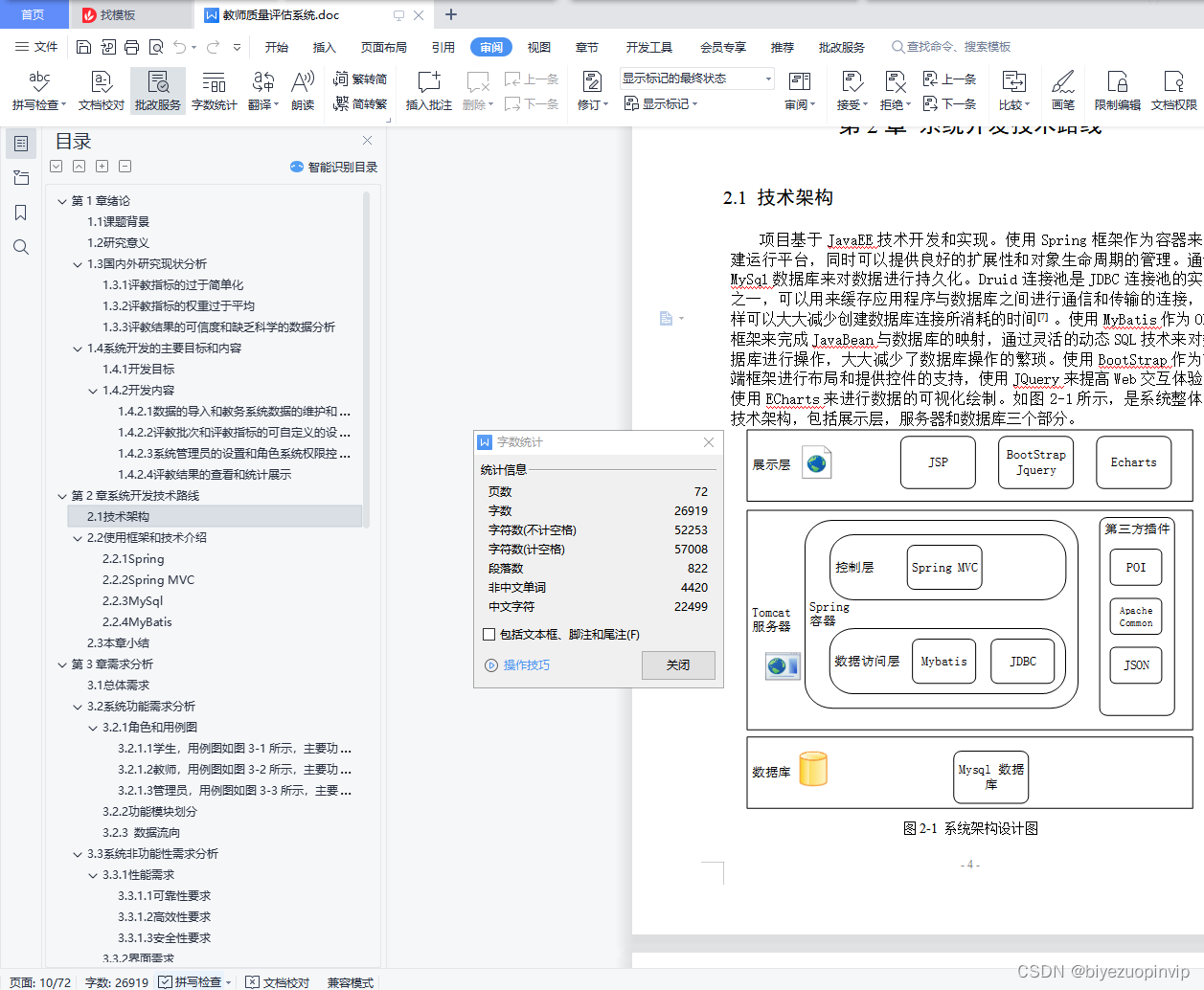
Task: Collapse the 1.3国内外研究现状分析 node
Action: [x=78, y=264]
